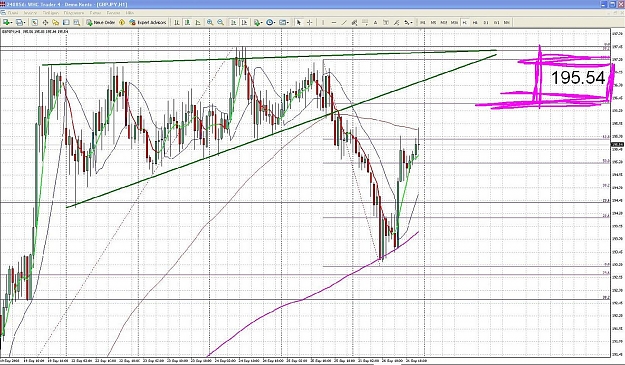Click the time scale axis

click(x=305, y=361)
